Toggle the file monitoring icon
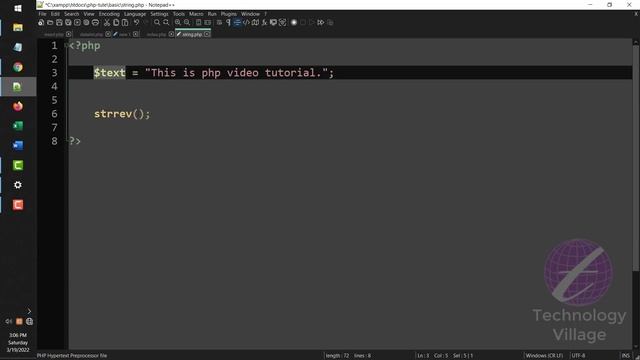640x360 pixels. [282, 22]
